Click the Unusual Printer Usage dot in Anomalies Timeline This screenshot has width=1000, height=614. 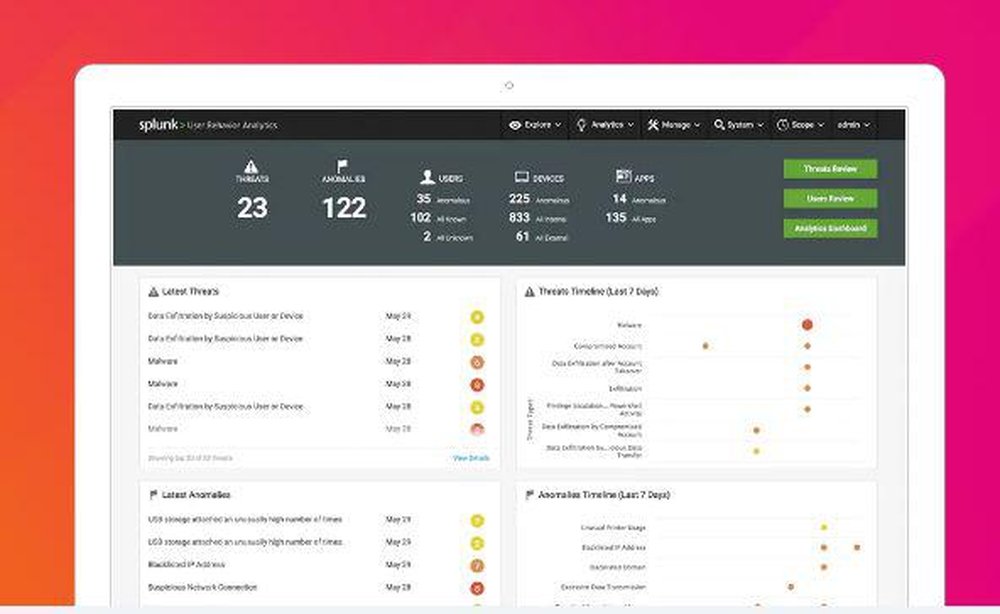pyautogui.click(x=824, y=527)
